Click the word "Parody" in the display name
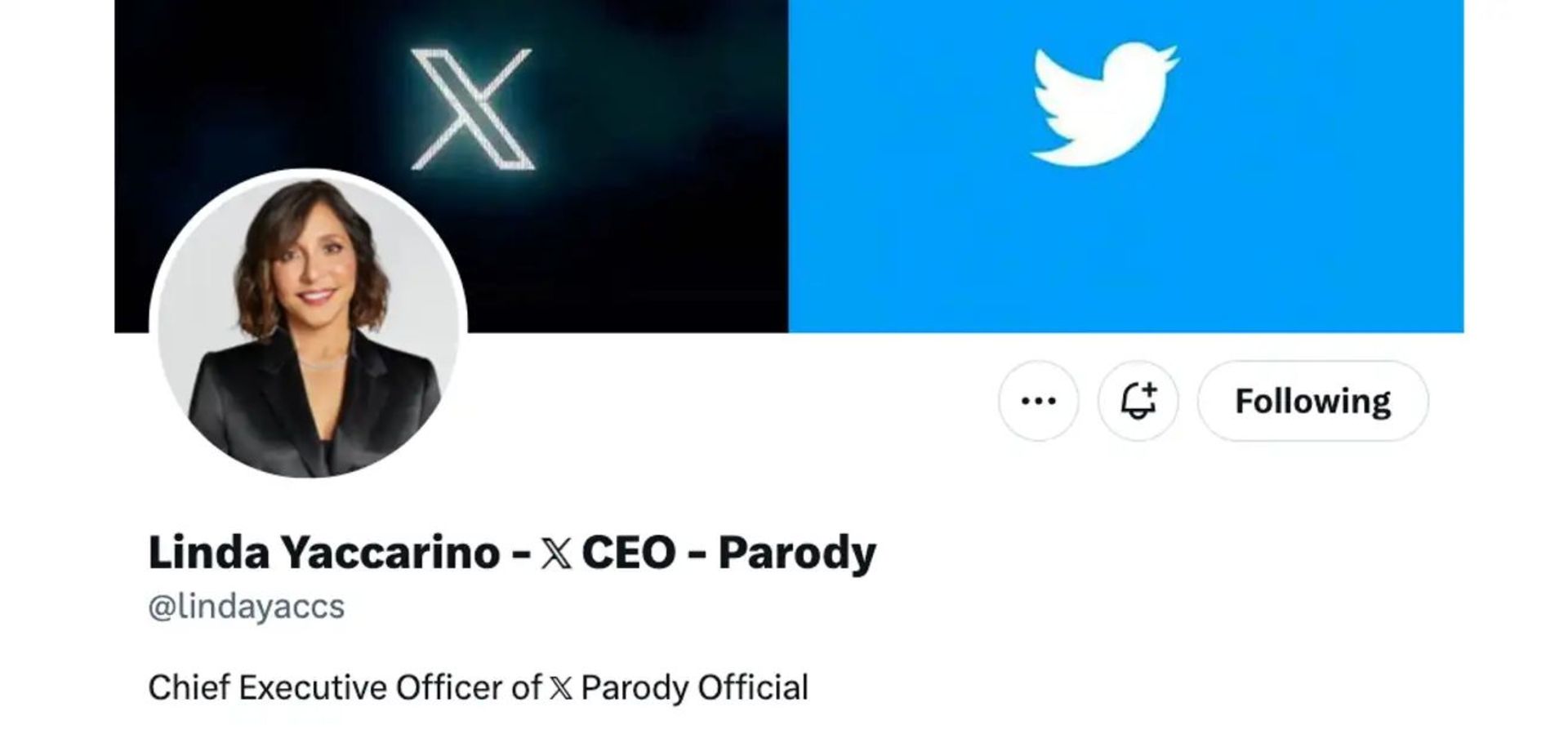1568x747 pixels. pos(797,554)
